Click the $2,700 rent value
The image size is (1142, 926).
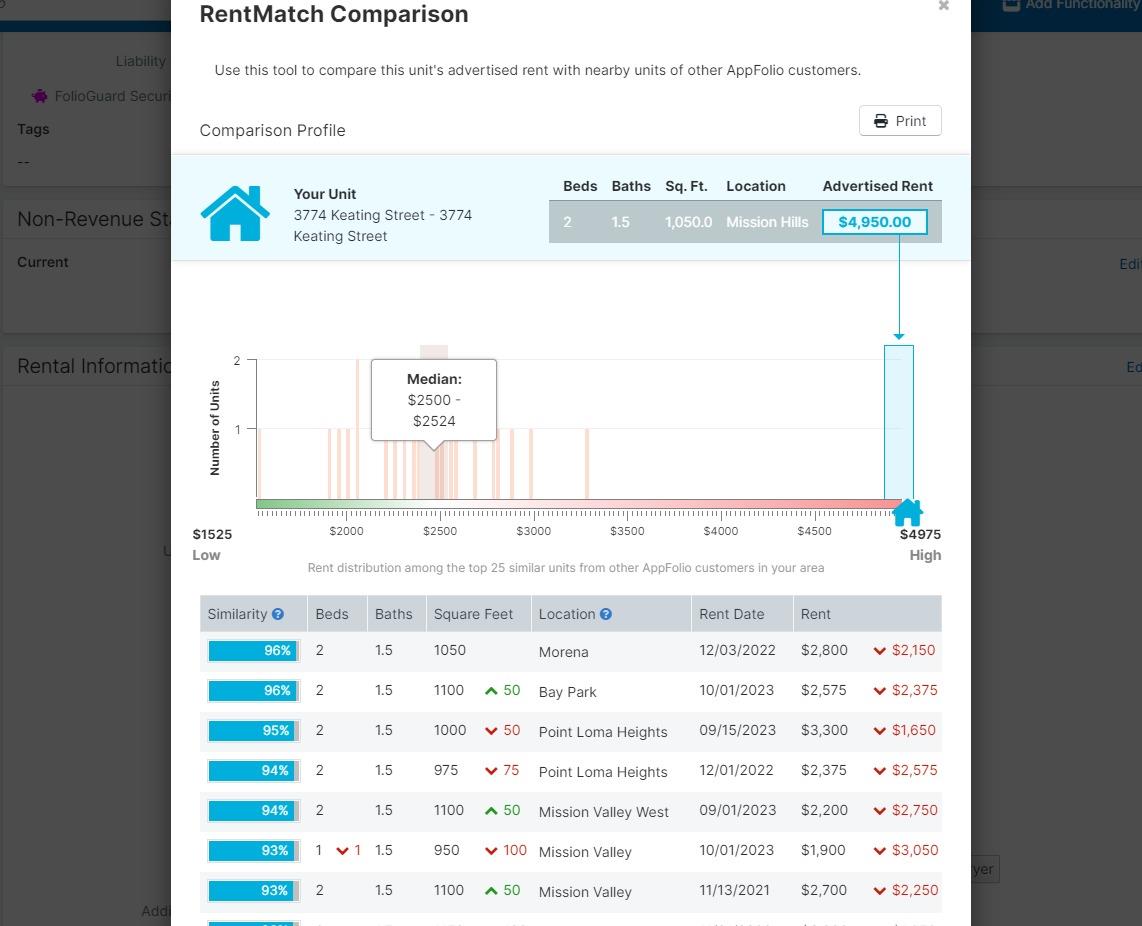[824, 891]
